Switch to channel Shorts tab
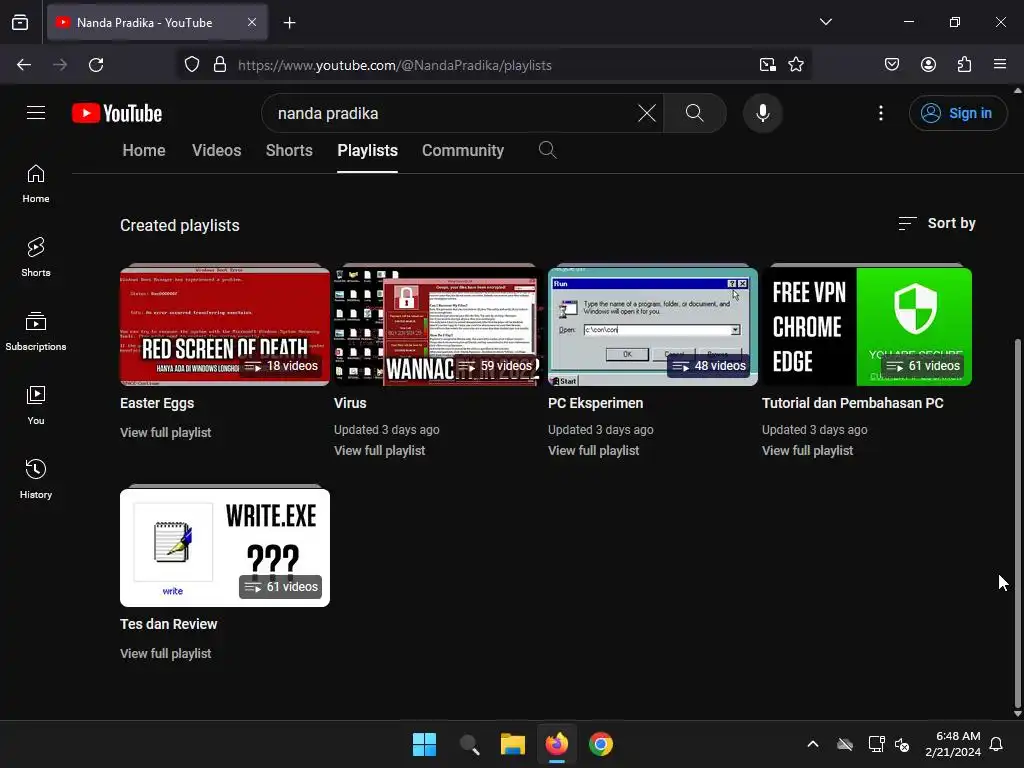The height and width of the screenshot is (768, 1024). click(x=289, y=150)
